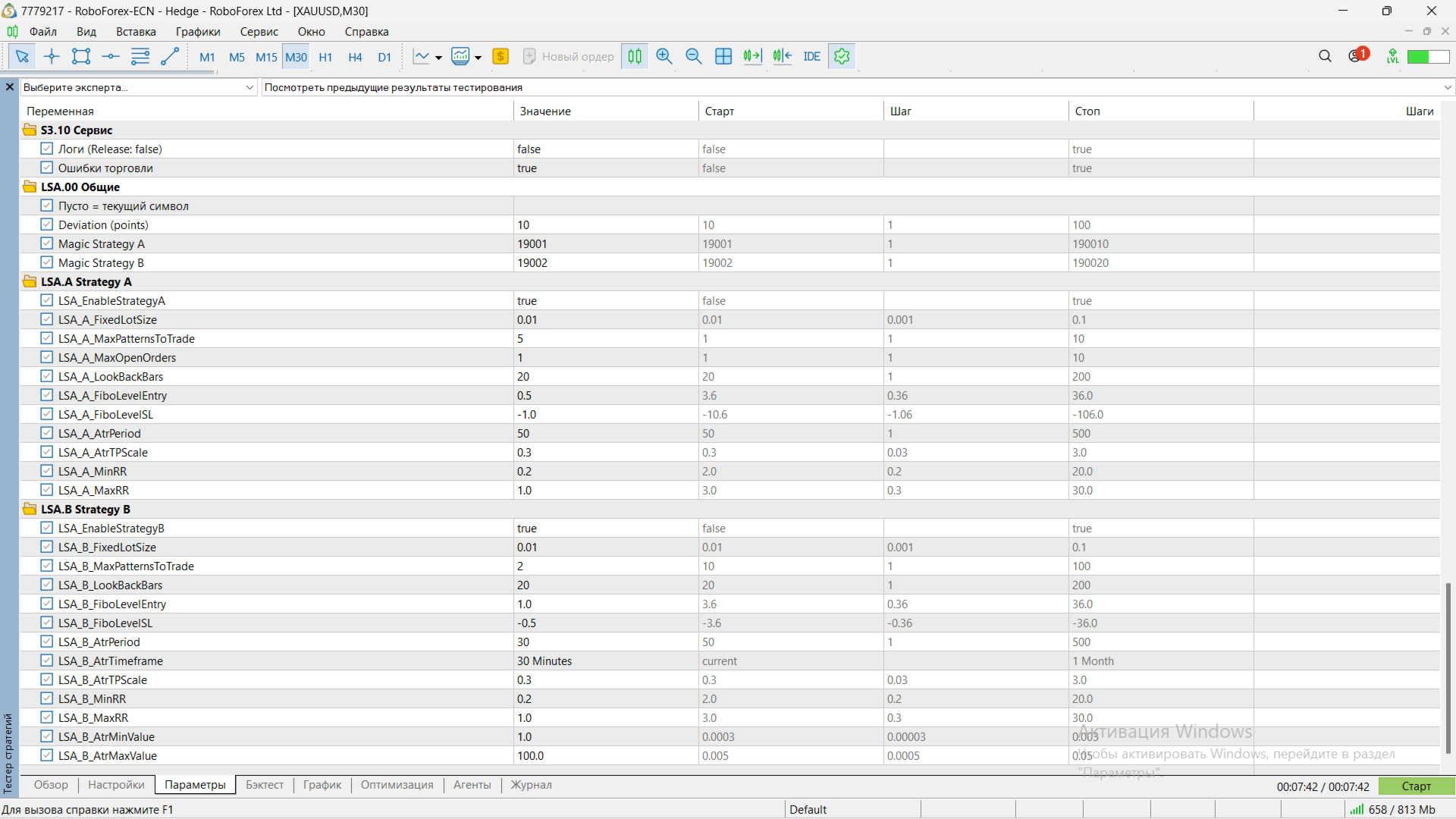Screen dimensions: 1456x819
Task: Click the parameters list vertical scrollbar
Action: [1447, 667]
